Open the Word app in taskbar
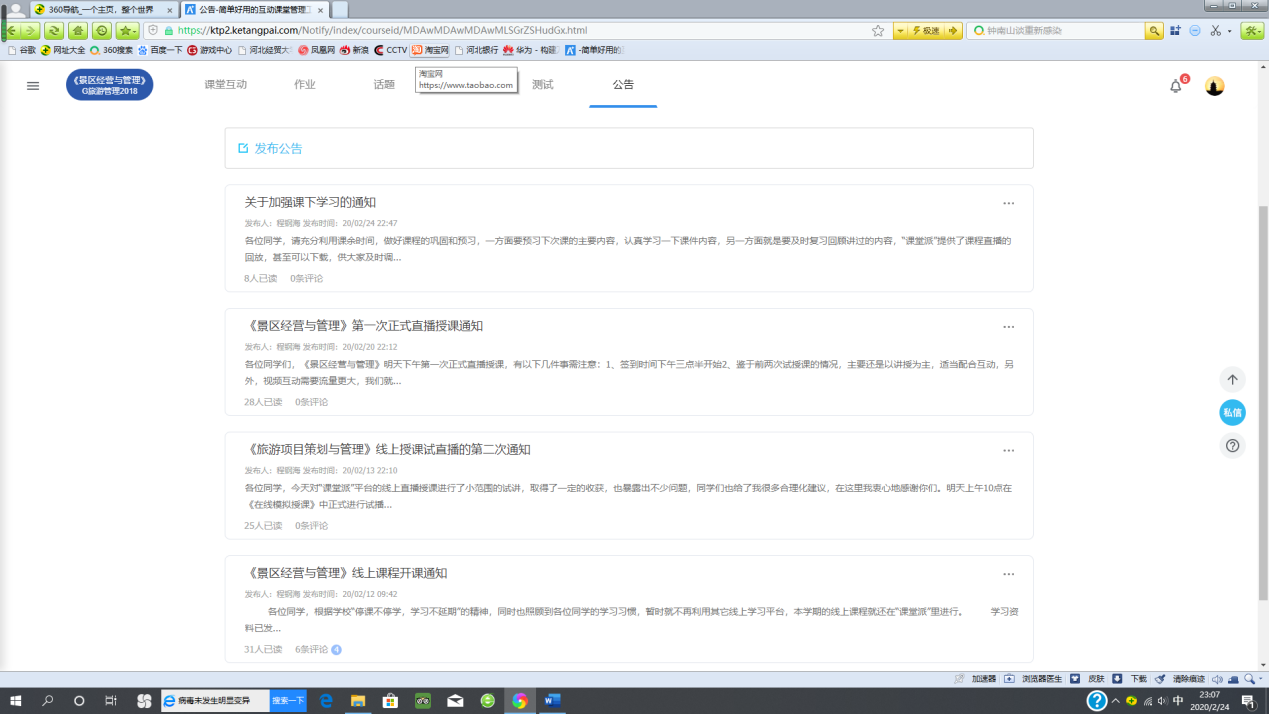 click(551, 701)
